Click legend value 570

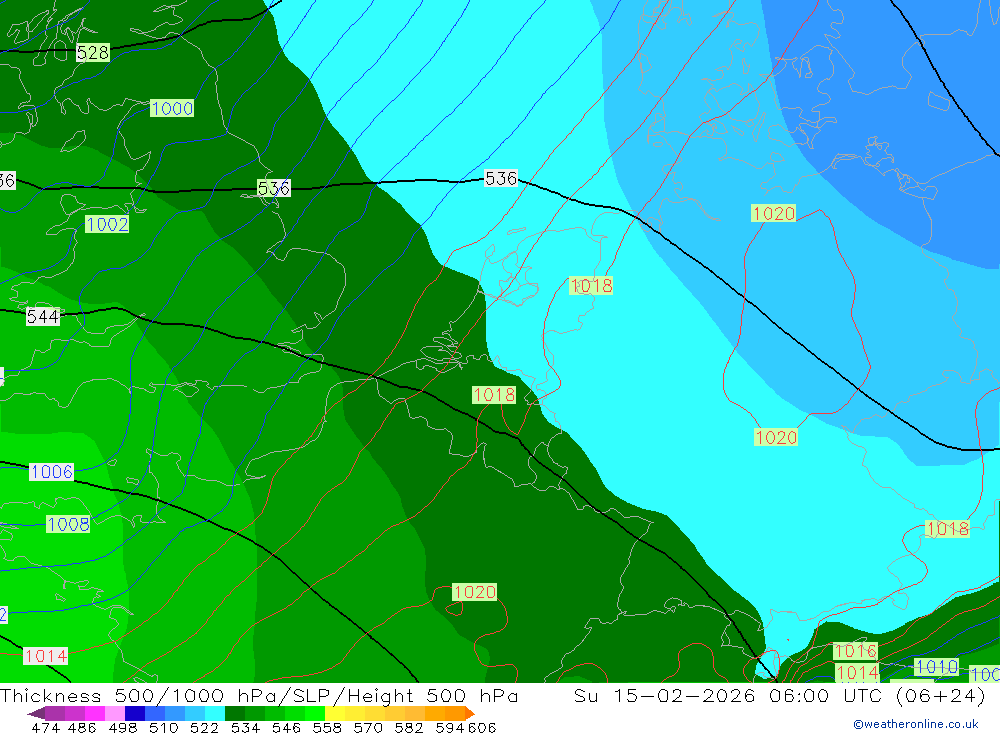pyautogui.click(x=367, y=727)
